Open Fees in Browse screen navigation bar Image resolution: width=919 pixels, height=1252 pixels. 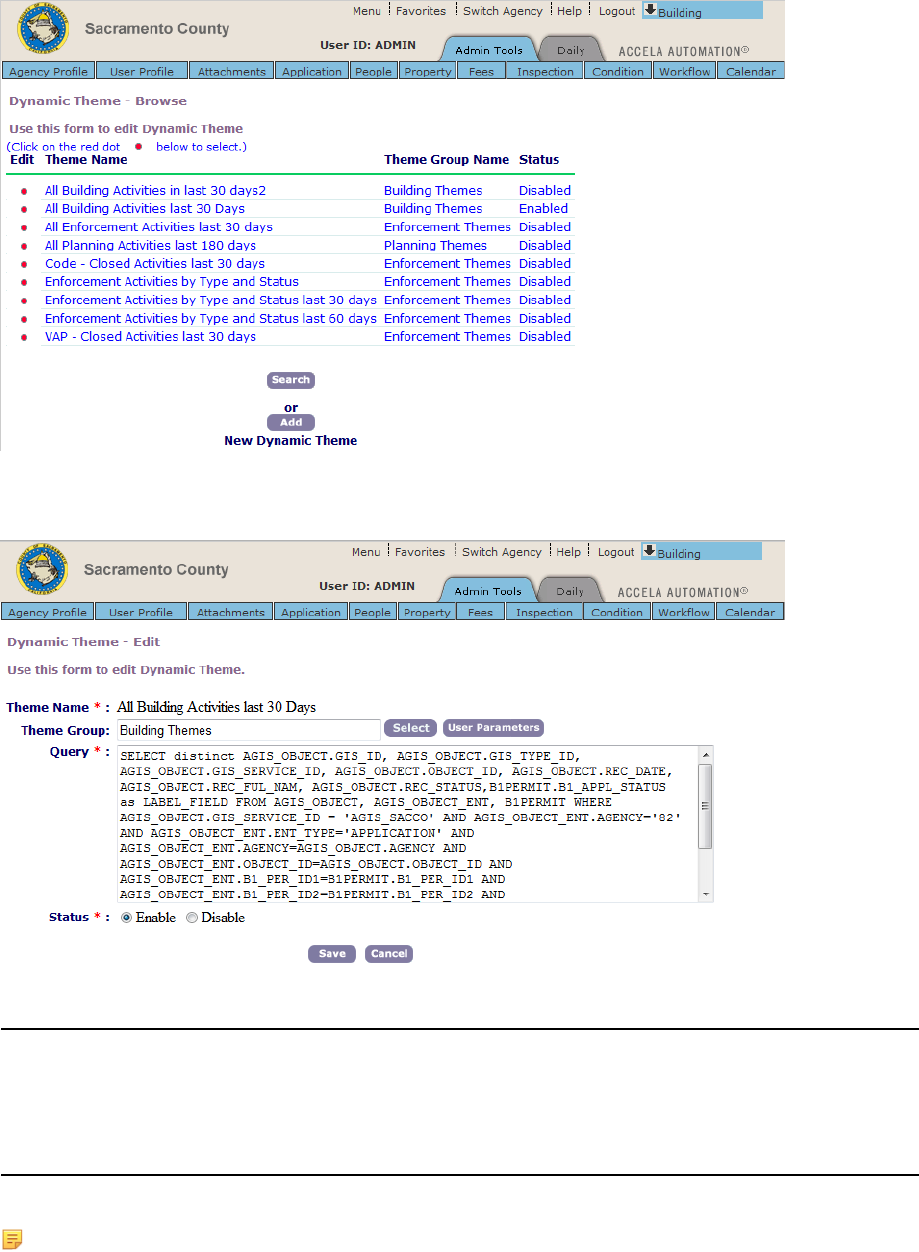pyautogui.click(x=482, y=71)
